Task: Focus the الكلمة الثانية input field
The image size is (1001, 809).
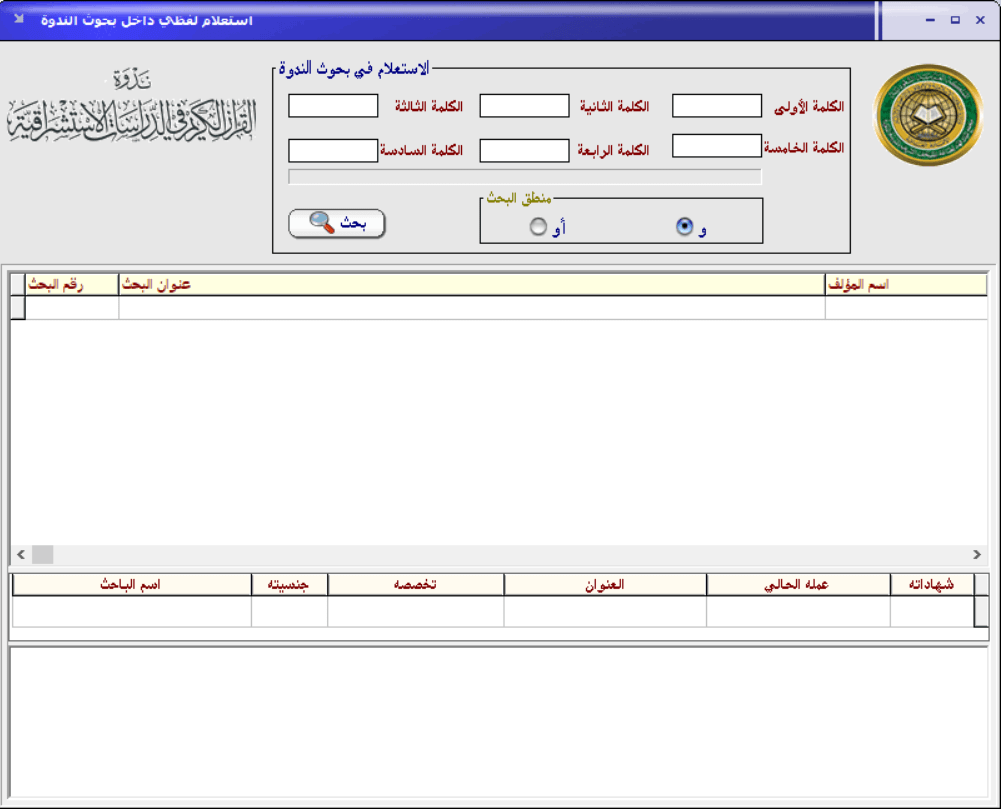Action: (524, 105)
